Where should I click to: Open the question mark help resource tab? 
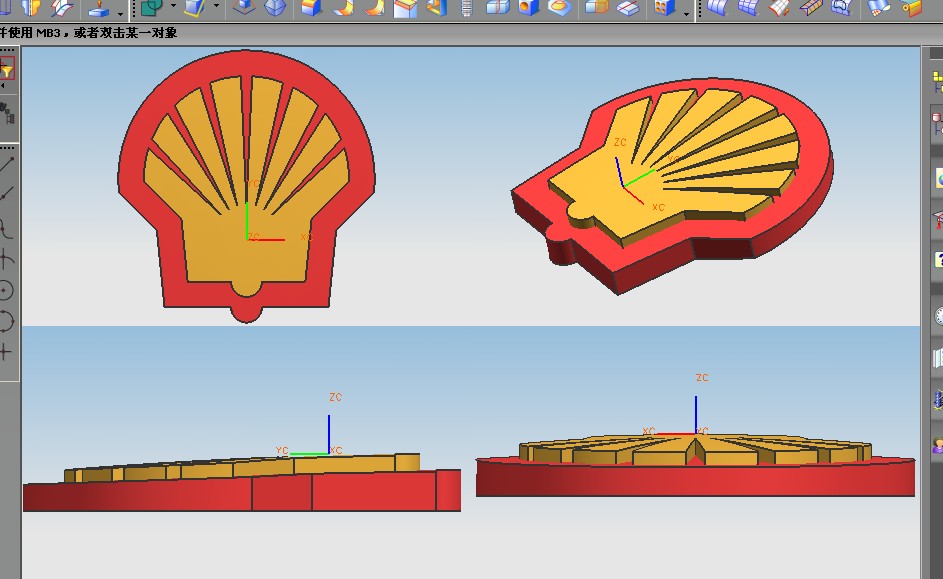[938, 259]
